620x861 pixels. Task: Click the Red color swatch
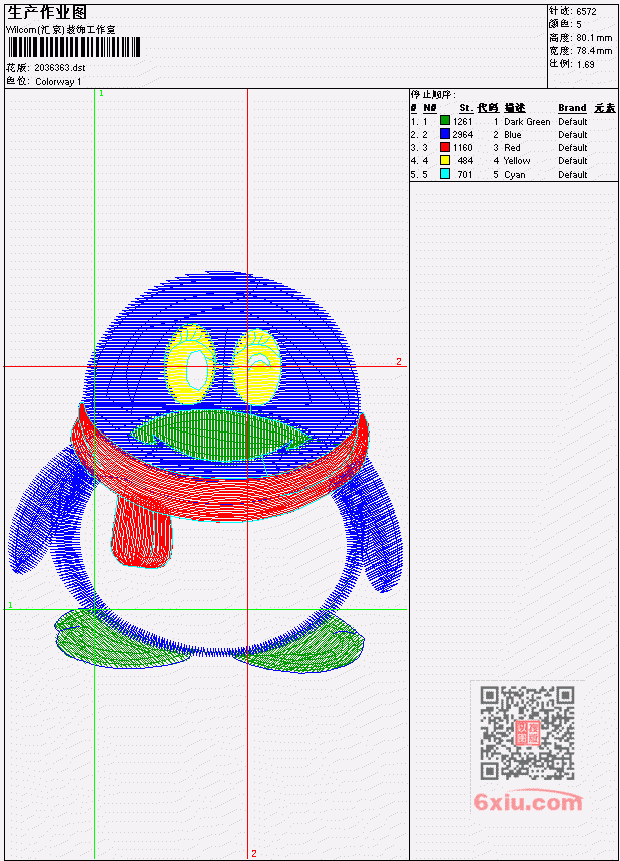tap(445, 147)
